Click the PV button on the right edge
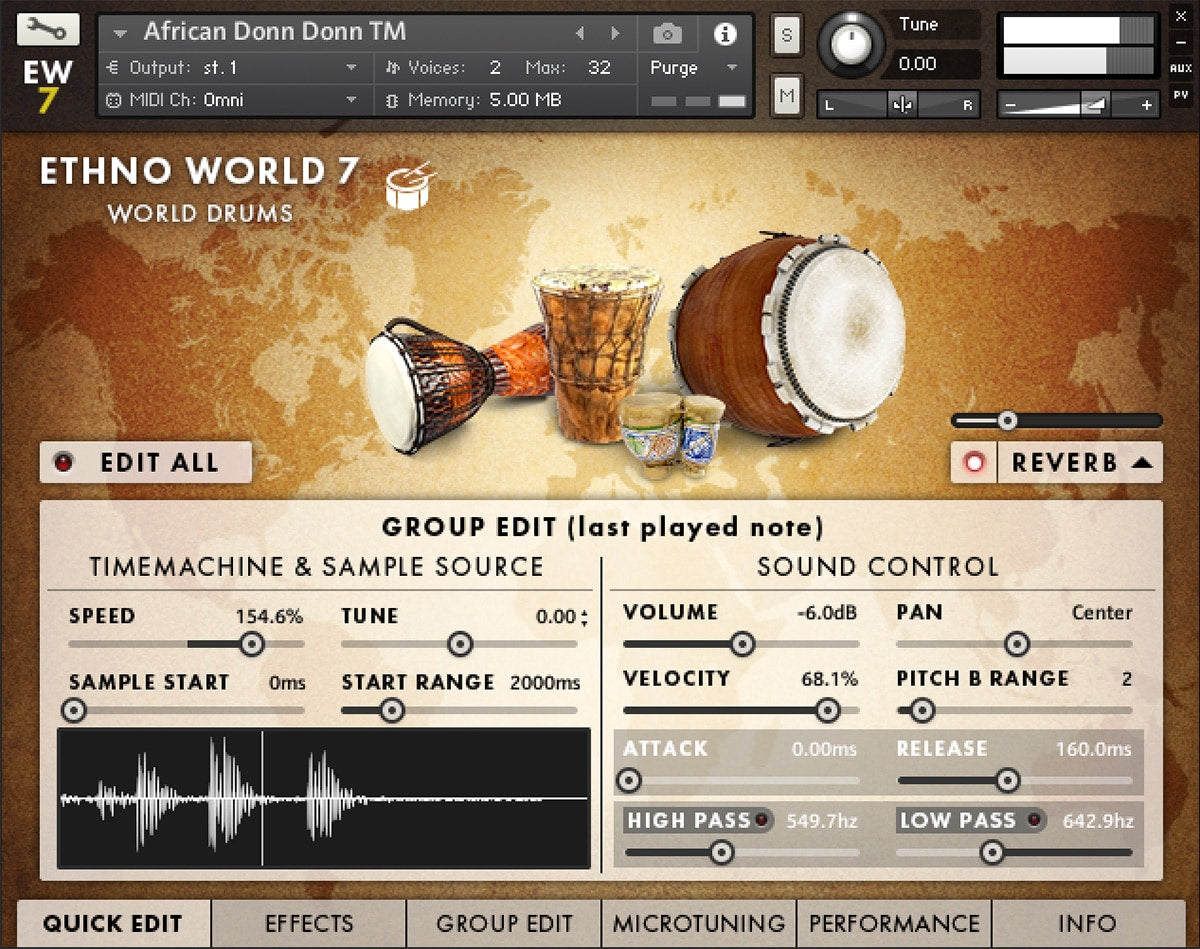 (1180, 96)
